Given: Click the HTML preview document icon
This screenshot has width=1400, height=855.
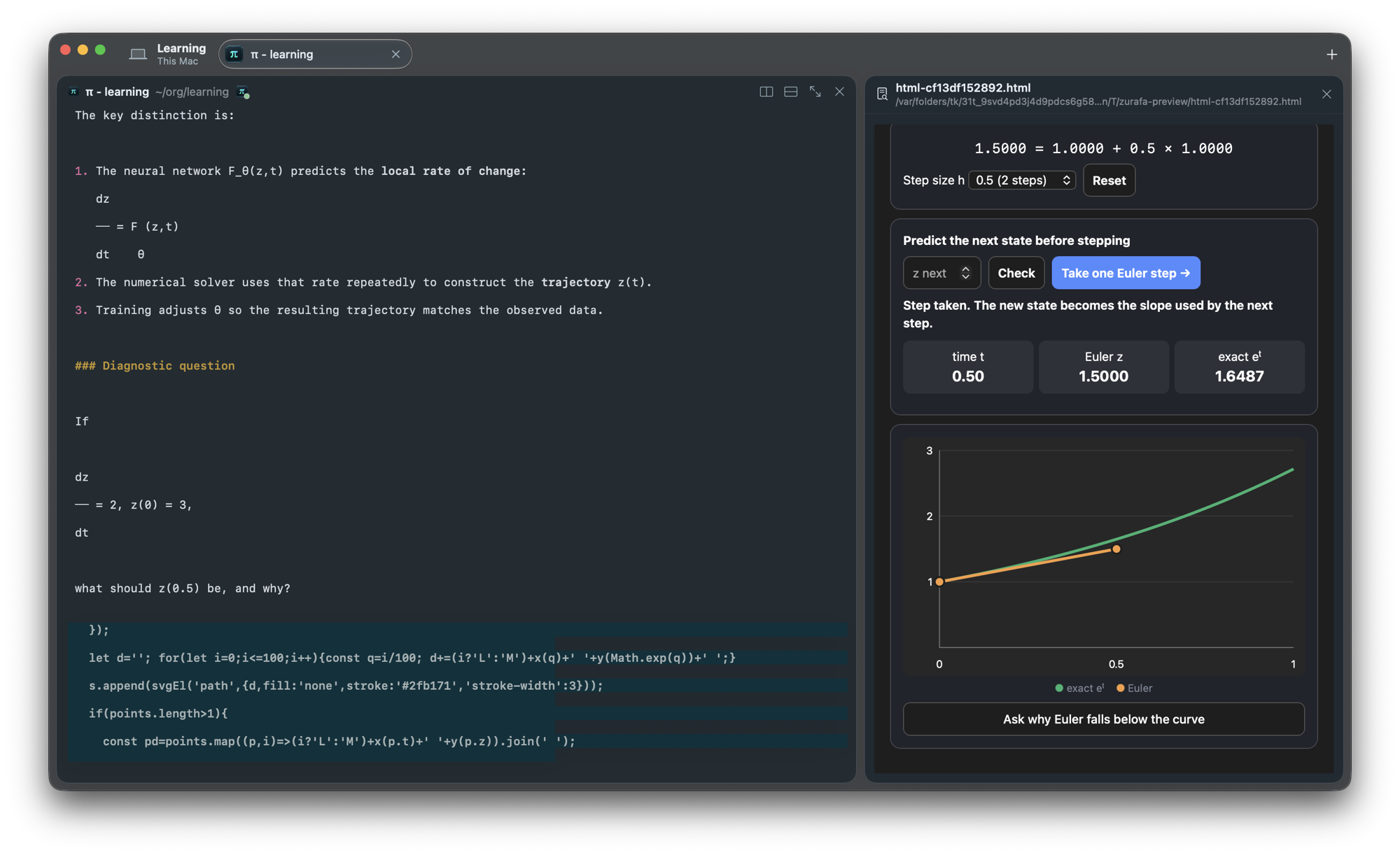Looking at the screenshot, I should point(882,94).
